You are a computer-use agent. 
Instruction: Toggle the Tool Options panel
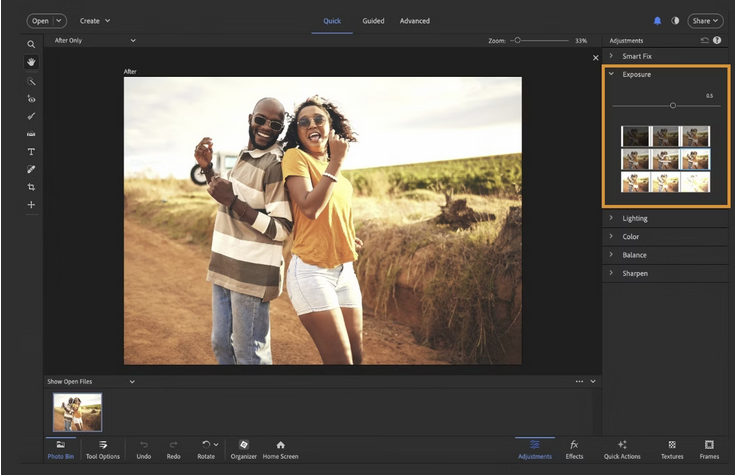pos(102,449)
